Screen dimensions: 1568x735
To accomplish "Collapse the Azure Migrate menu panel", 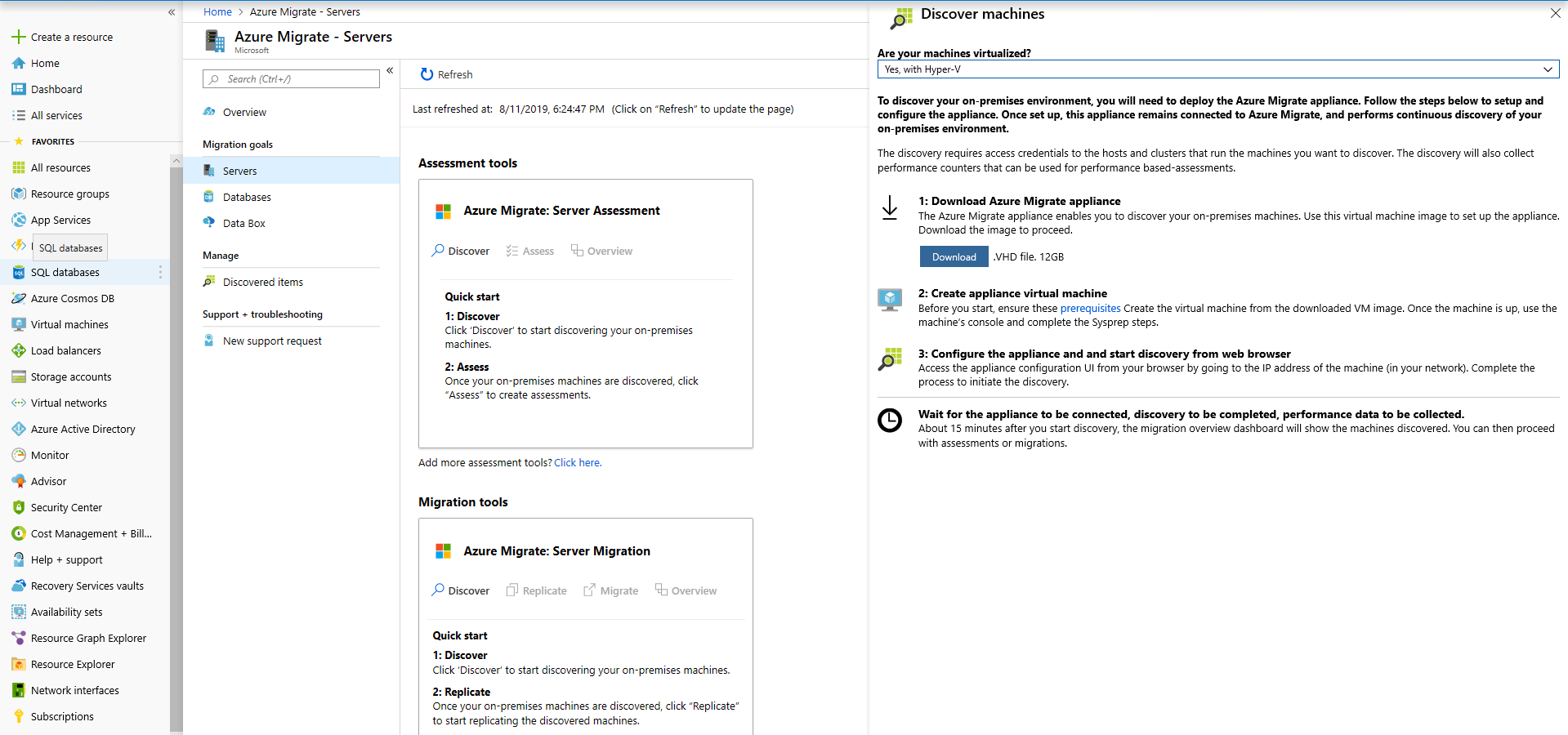I will [x=390, y=70].
